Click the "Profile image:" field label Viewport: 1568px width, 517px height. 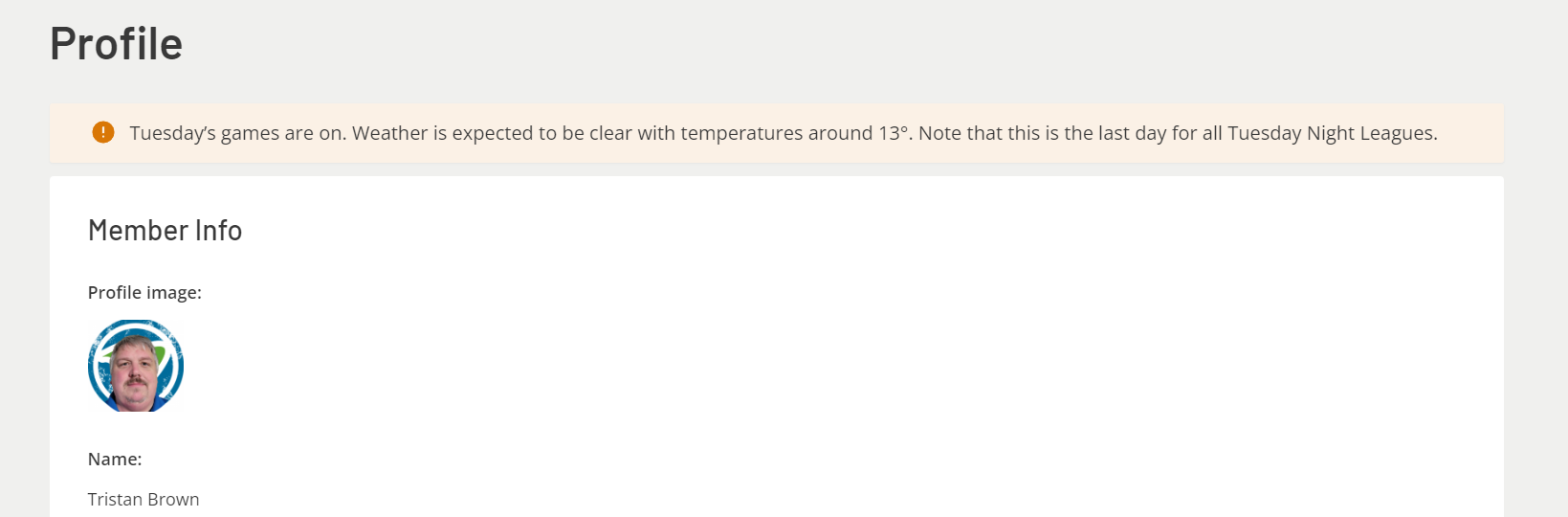click(144, 293)
